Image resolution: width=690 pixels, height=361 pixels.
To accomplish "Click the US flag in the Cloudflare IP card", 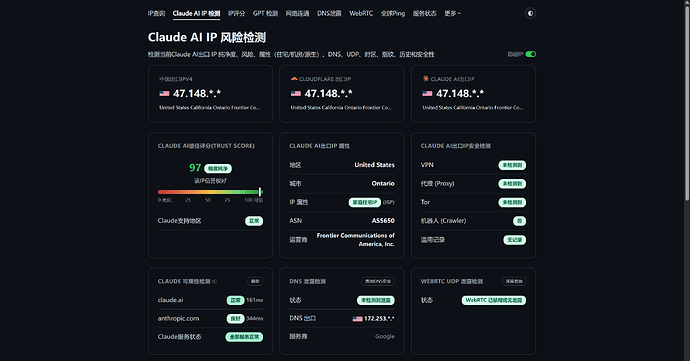I will click(296, 94).
